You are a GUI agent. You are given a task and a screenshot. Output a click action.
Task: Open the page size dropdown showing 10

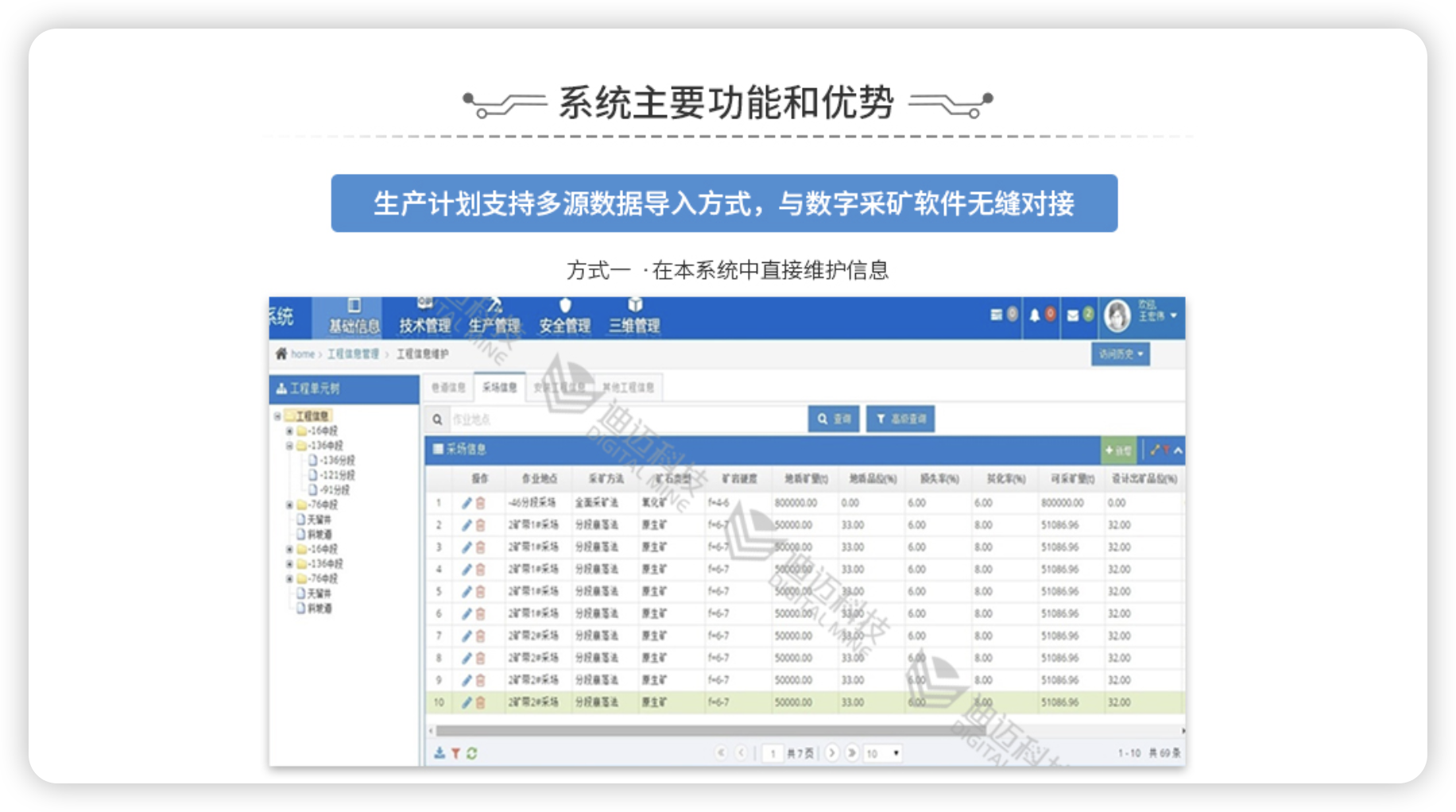click(x=882, y=753)
